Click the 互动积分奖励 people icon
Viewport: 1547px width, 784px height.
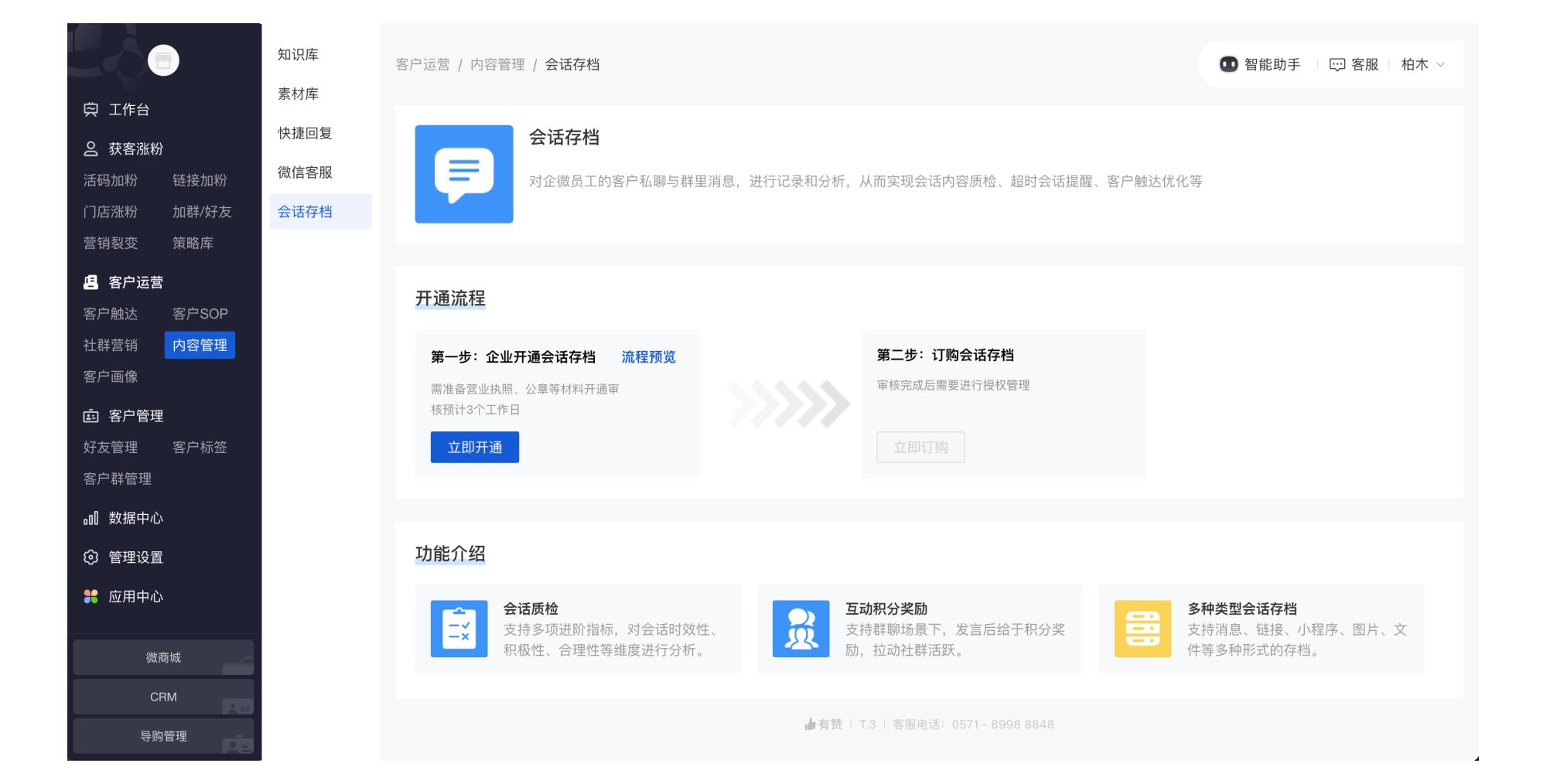click(x=801, y=629)
